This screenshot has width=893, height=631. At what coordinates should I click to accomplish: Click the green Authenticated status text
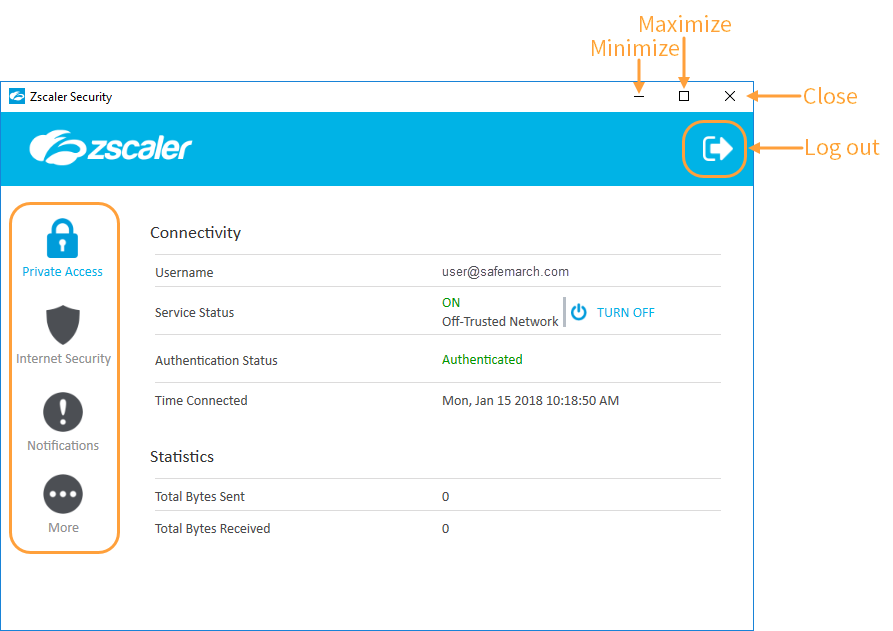[482, 360]
